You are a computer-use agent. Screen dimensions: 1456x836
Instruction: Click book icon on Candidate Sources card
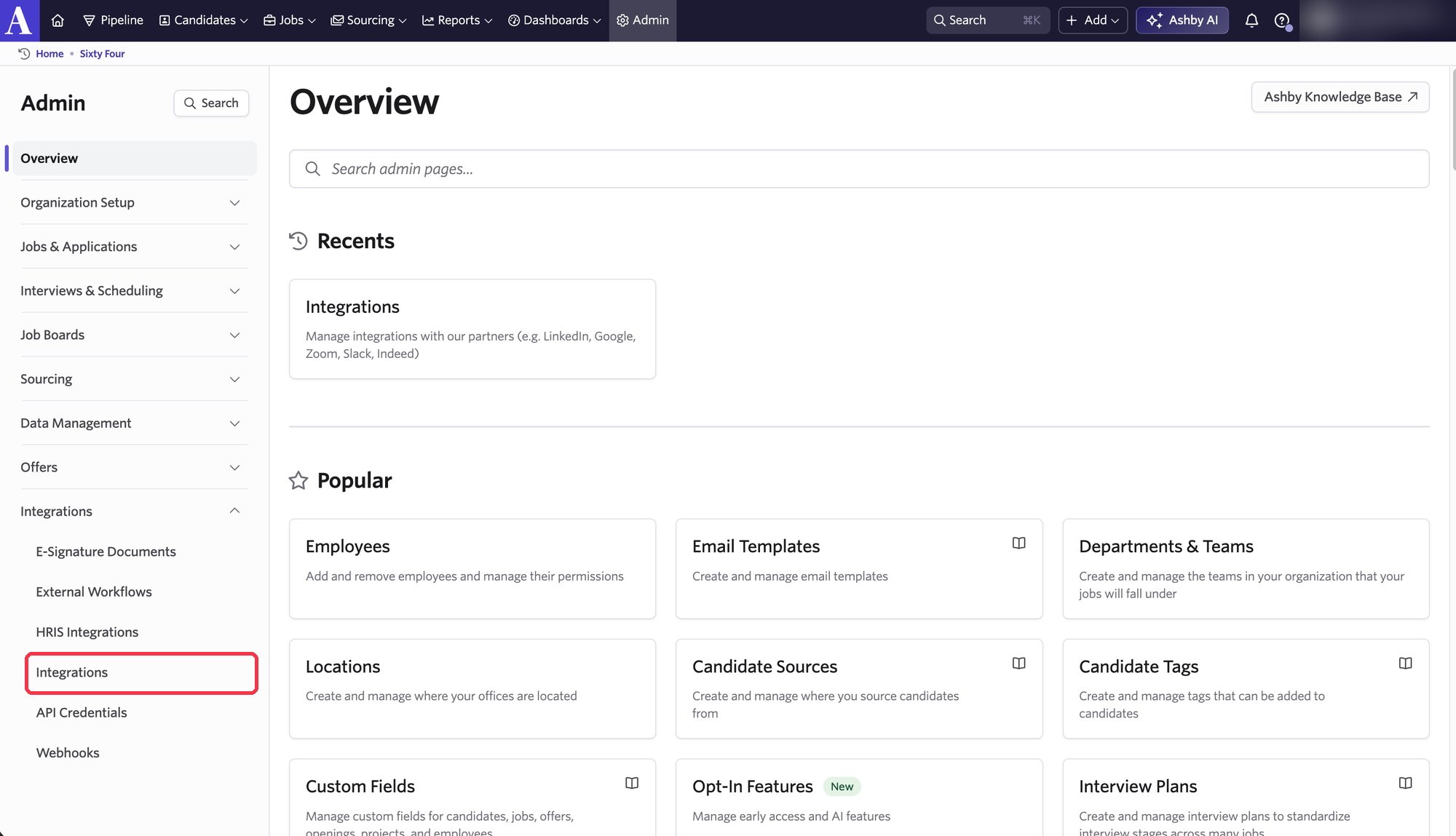(1018, 663)
